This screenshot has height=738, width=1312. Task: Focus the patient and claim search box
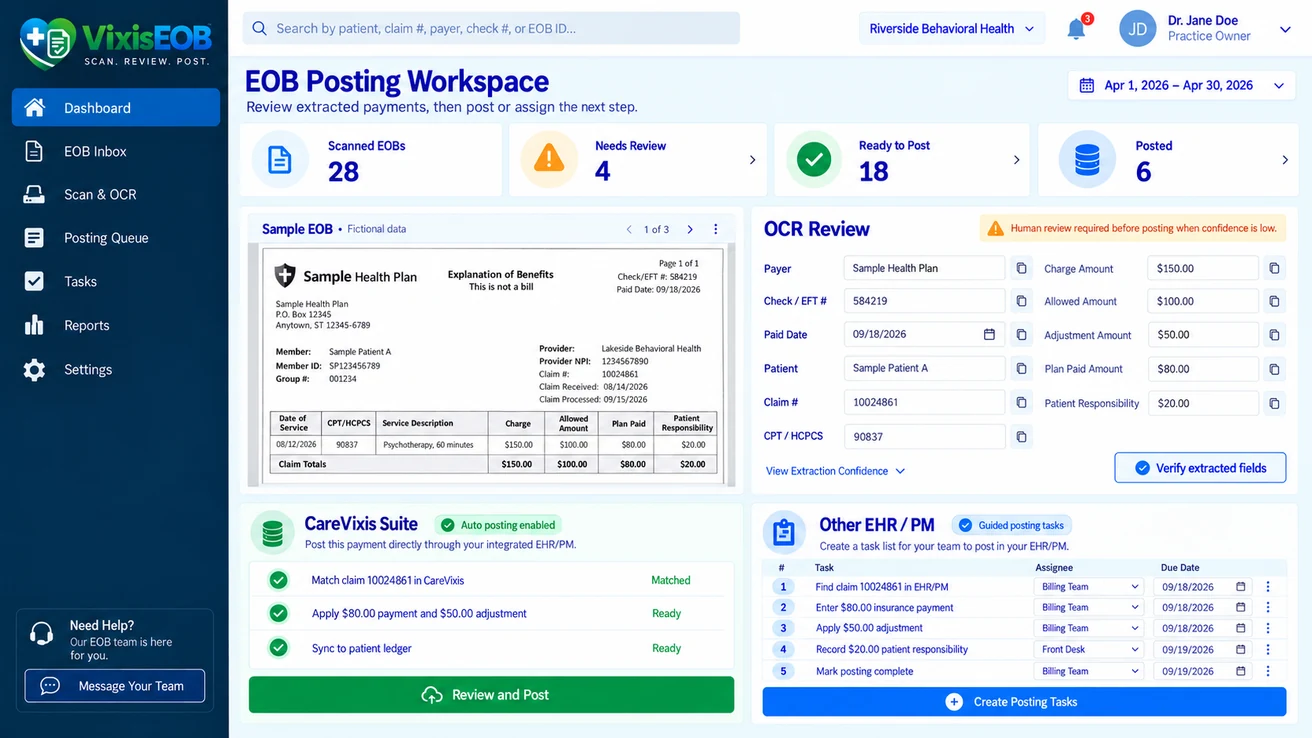[491, 28]
